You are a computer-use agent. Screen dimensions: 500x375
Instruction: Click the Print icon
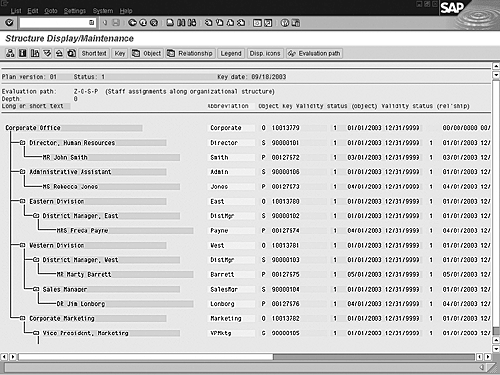tap(170, 23)
